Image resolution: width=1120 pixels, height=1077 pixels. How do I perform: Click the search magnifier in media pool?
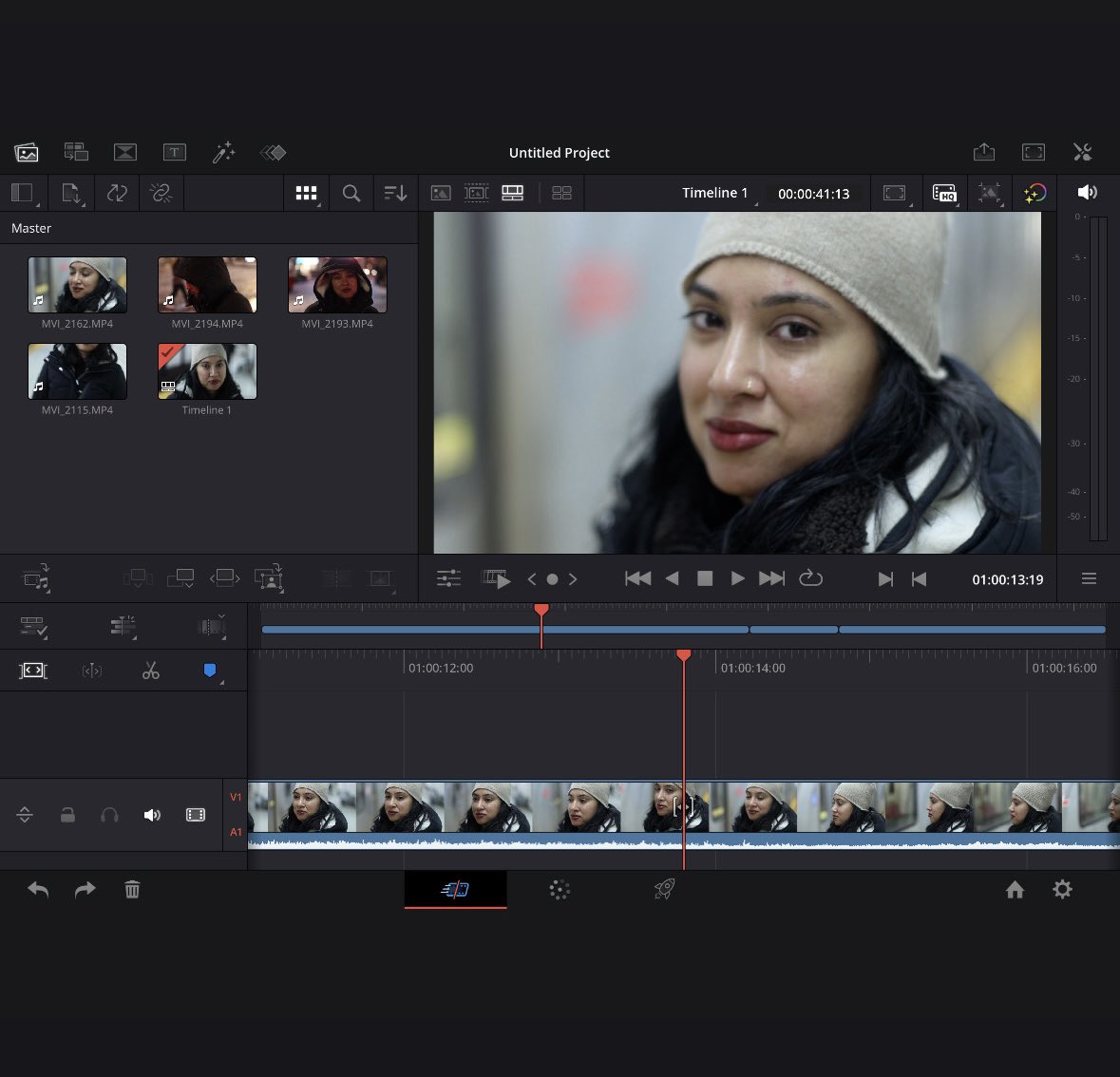tap(351, 193)
